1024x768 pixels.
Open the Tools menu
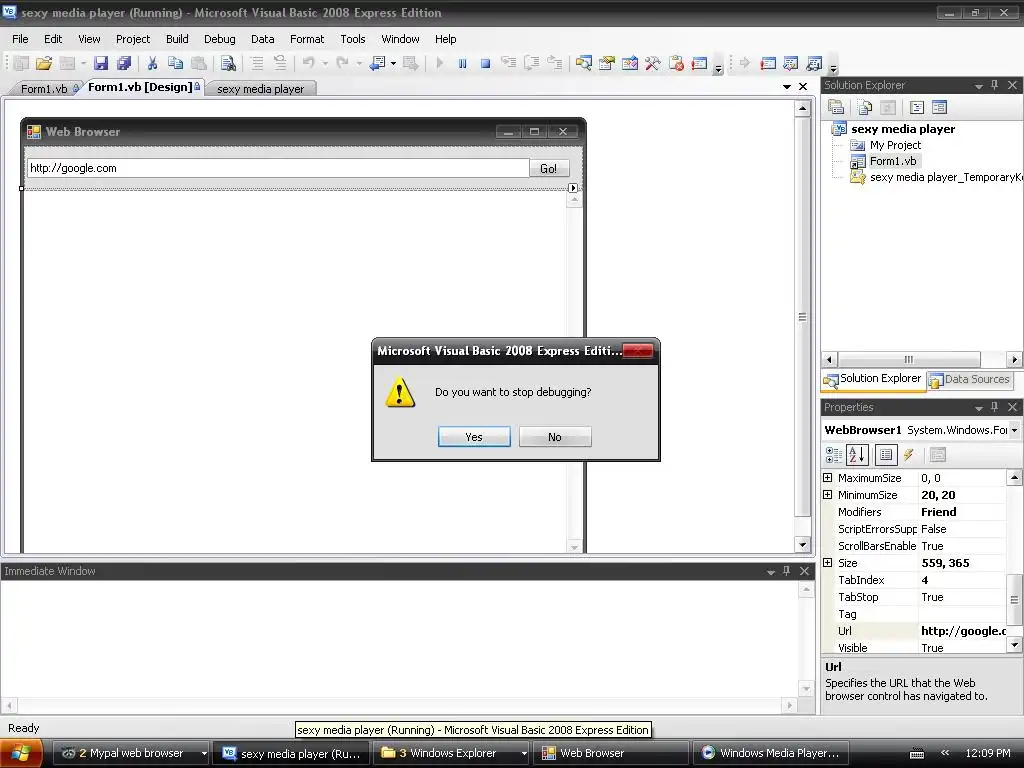click(x=353, y=39)
